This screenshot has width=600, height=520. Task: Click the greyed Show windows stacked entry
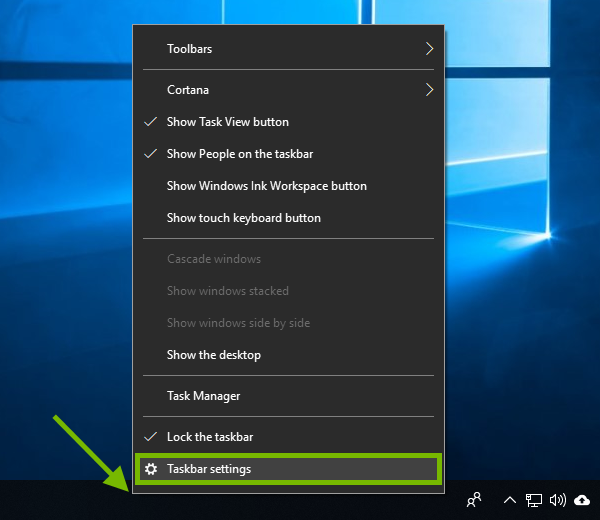click(289, 291)
